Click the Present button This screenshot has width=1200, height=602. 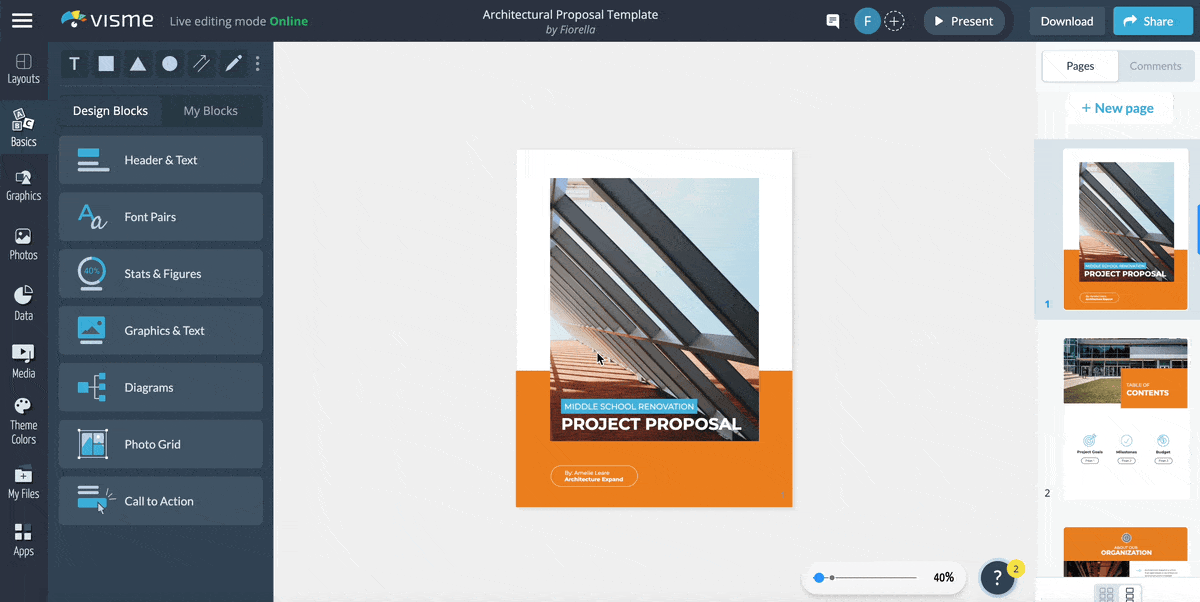(963, 20)
